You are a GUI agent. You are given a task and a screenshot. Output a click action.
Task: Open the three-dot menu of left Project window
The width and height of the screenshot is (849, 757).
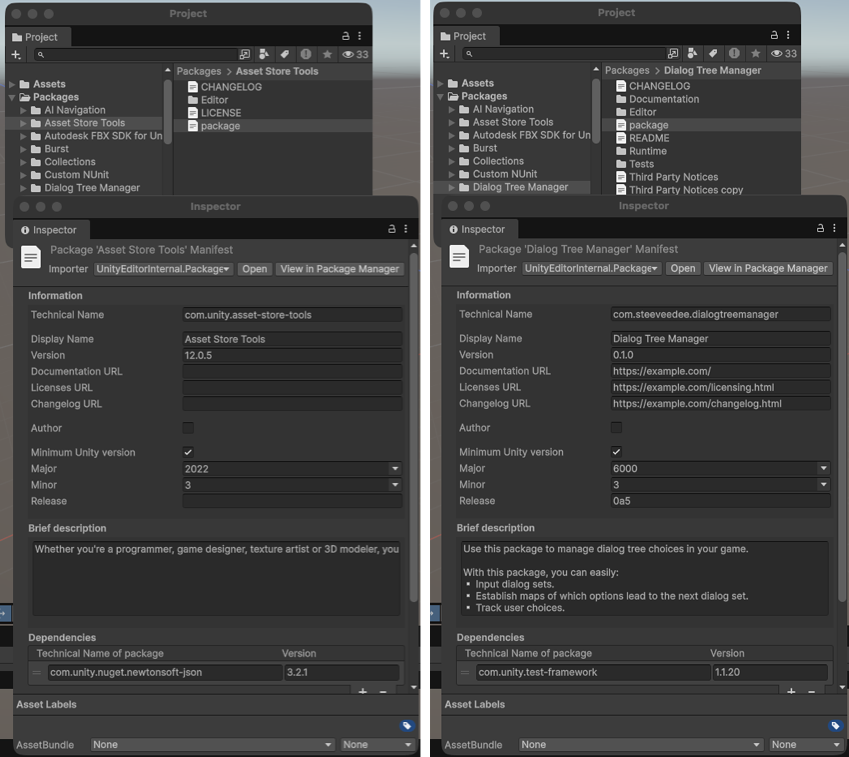tap(360, 36)
